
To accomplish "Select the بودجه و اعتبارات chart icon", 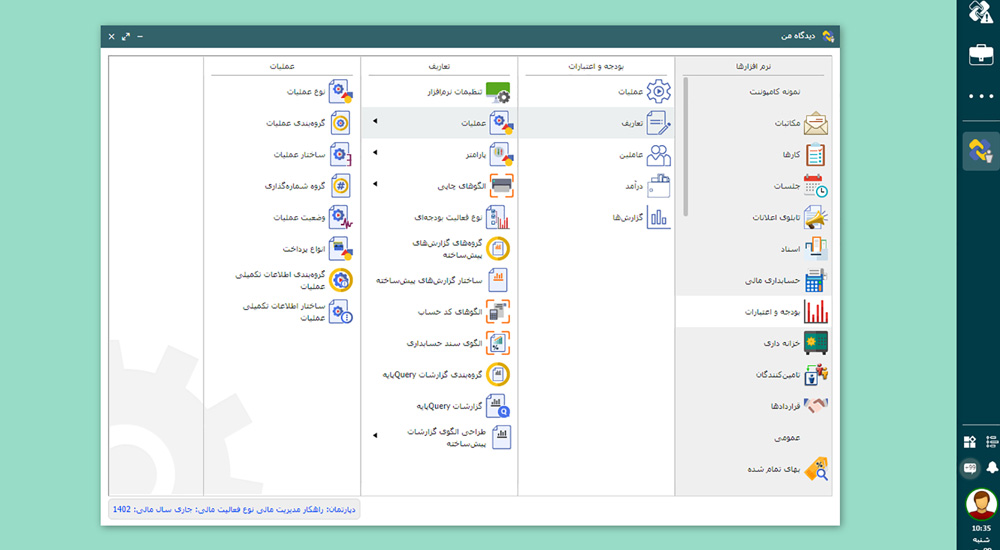I will [815, 311].
